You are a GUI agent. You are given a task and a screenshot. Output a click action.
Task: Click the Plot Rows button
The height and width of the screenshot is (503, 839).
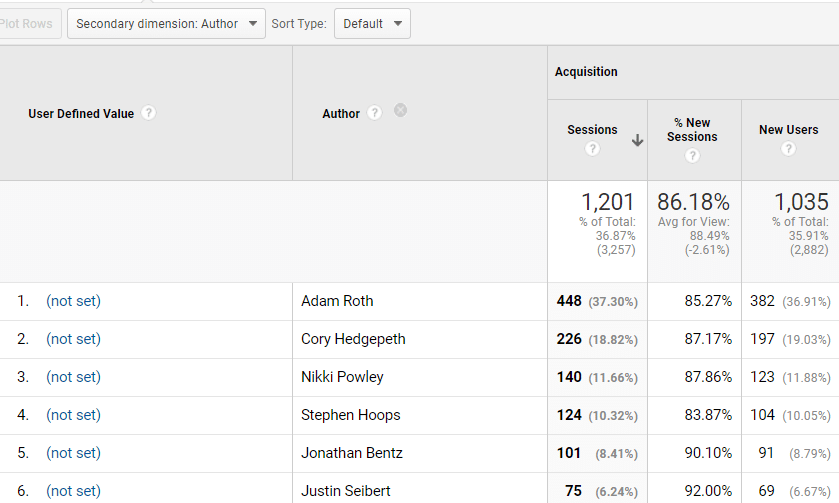(29, 24)
